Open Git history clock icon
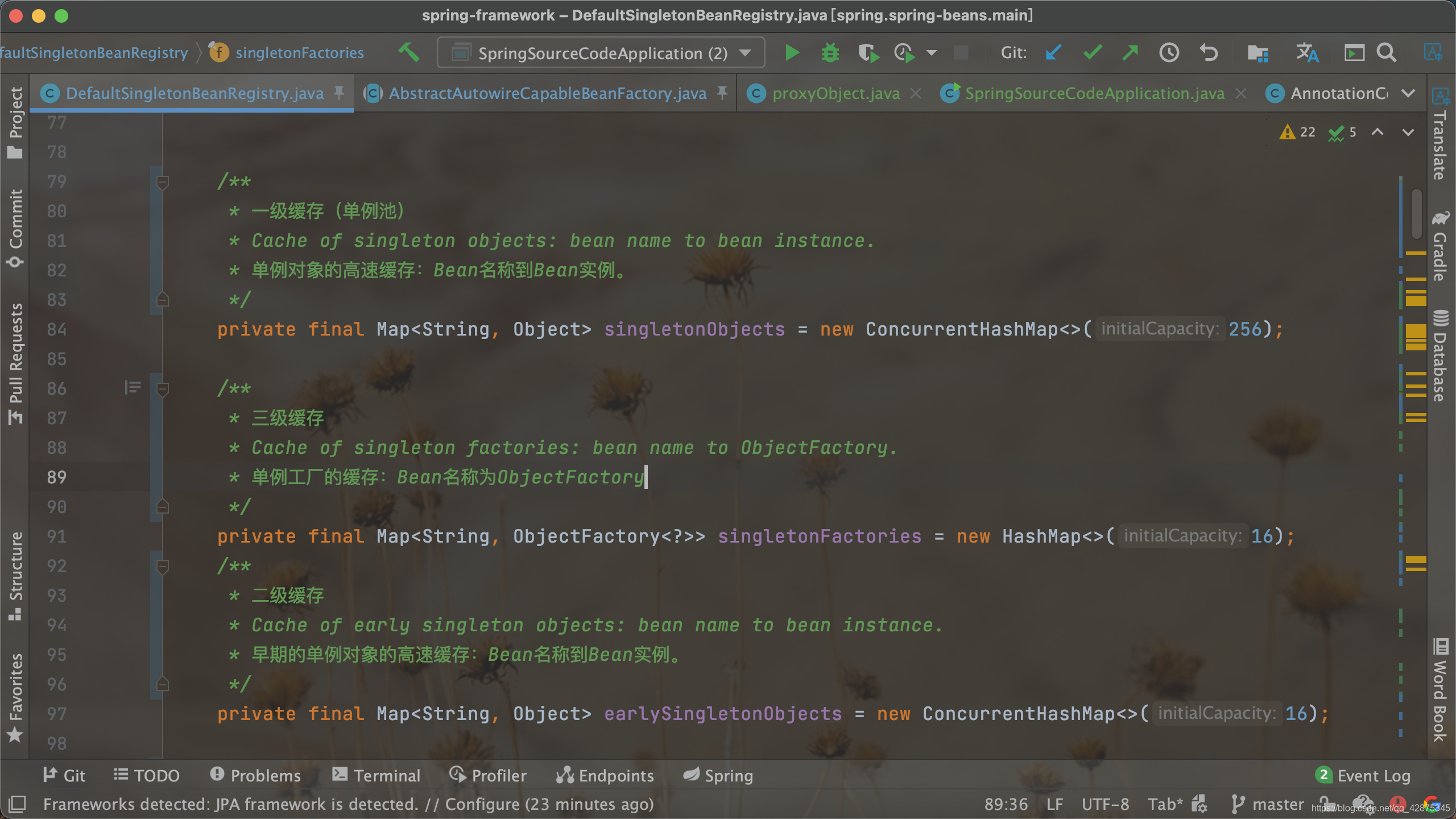Viewport: 1456px width, 819px height. (x=1169, y=53)
